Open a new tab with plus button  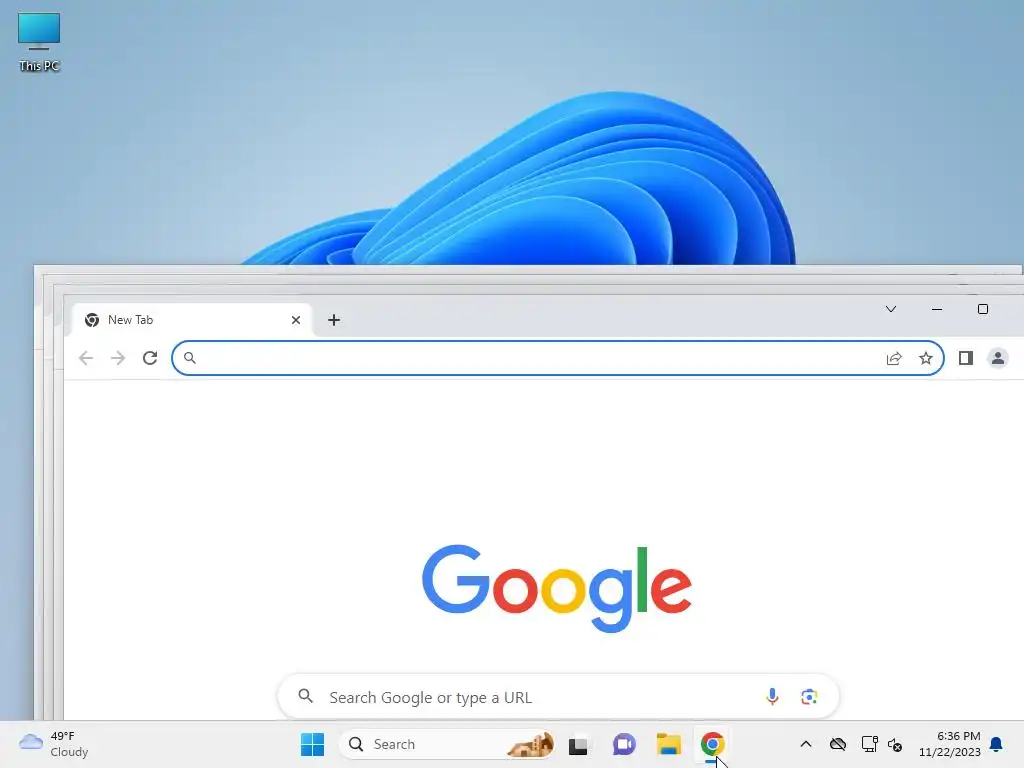coord(334,320)
